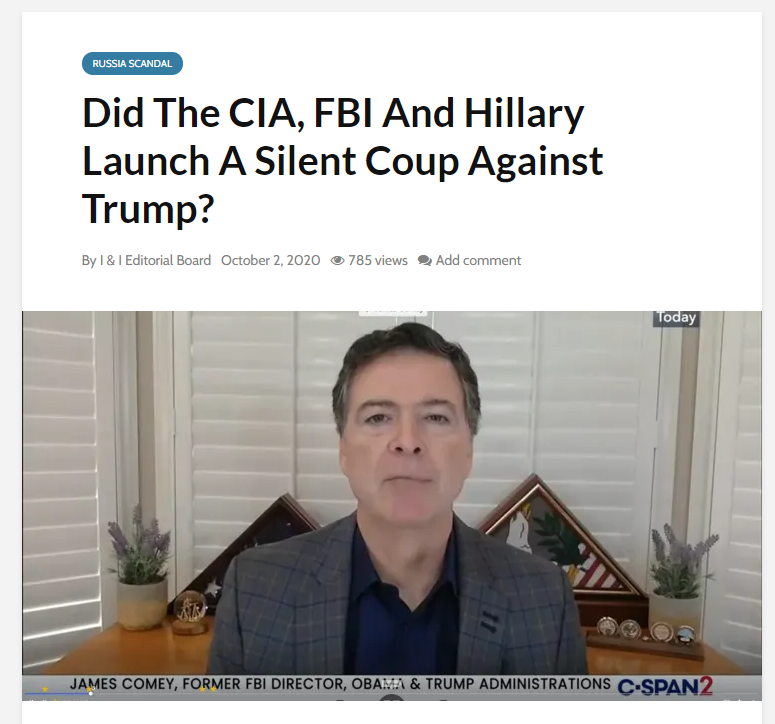775x724 pixels.
Task: Click the comment bubbles icon
Action: (x=425, y=260)
